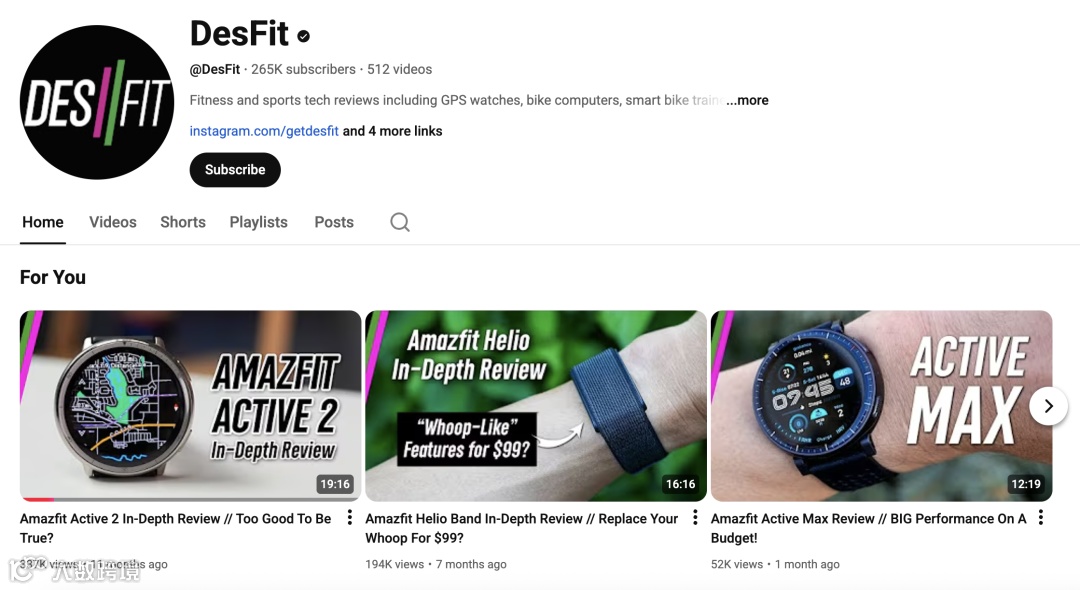This screenshot has height=590, width=1080.
Task: Open options menu for Amazfit Active 2 video
Action: pyautogui.click(x=350, y=517)
